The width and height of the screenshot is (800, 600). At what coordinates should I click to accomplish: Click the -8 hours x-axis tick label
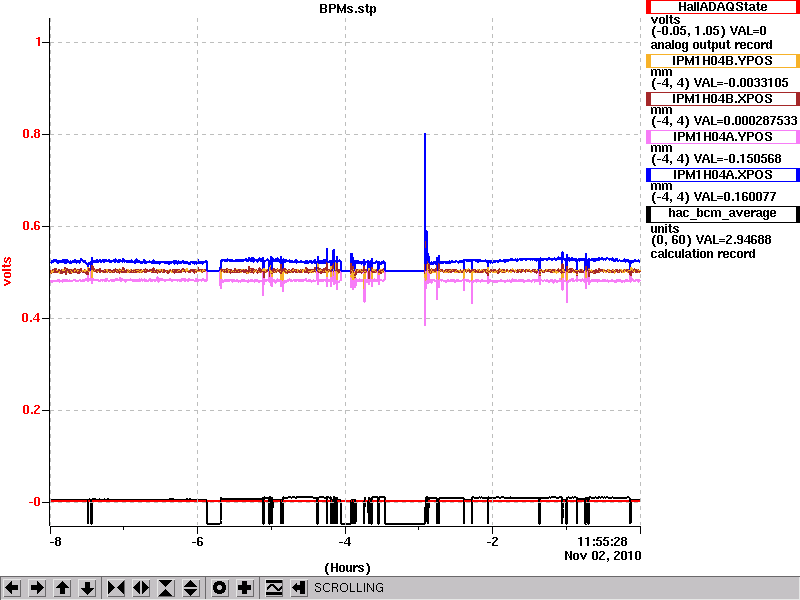[x=55, y=542]
